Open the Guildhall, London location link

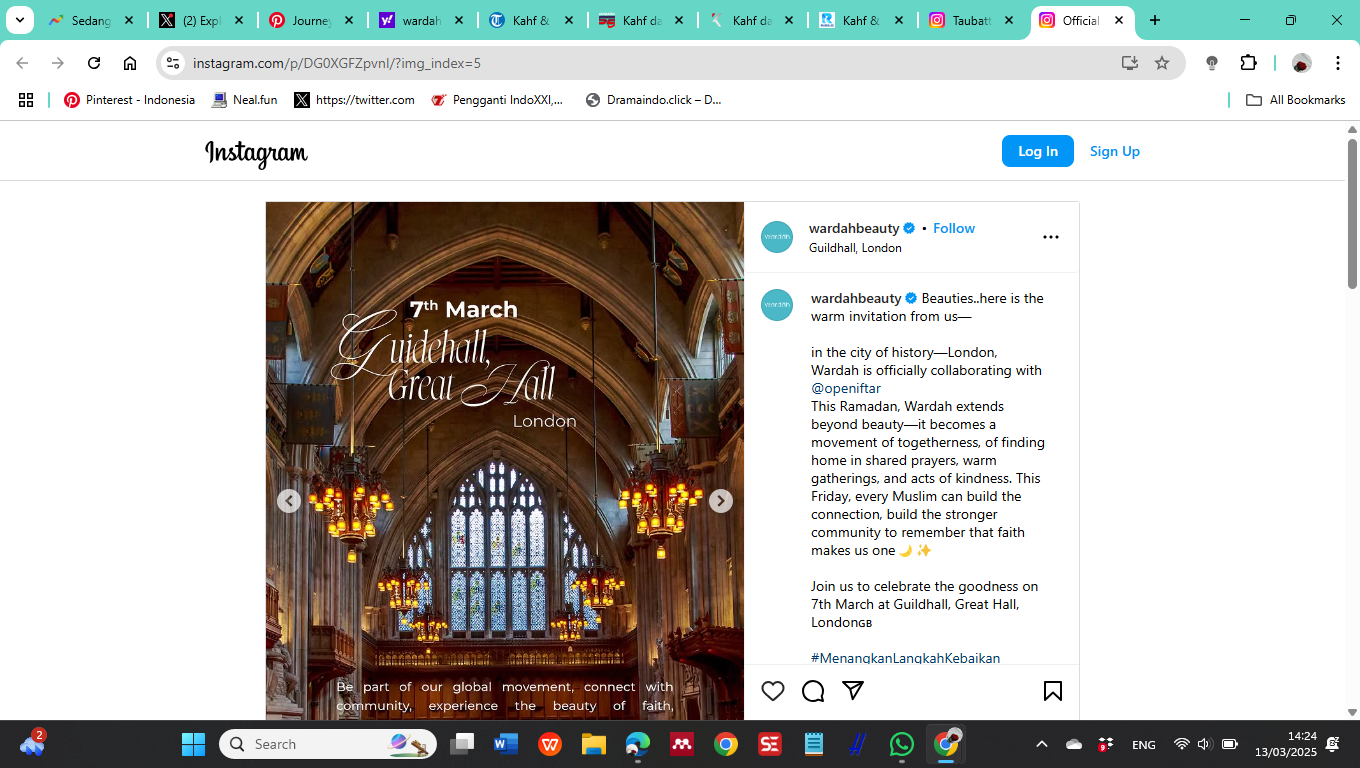pyautogui.click(x=855, y=248)
